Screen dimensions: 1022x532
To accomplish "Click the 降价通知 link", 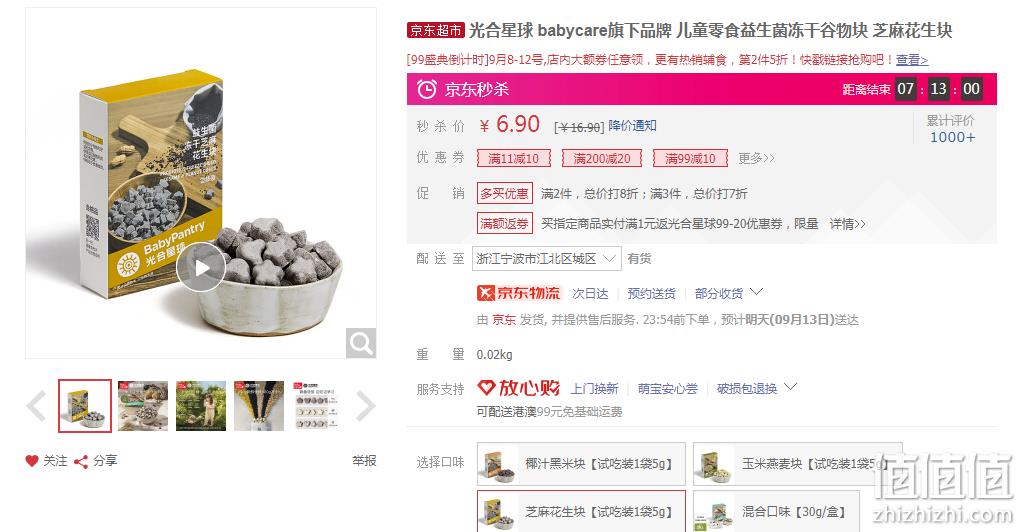I will [632, 126].
